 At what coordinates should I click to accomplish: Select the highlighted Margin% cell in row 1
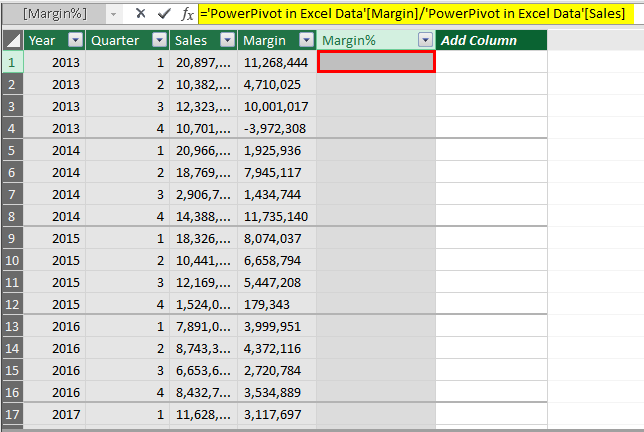click(x=376, y=62)
